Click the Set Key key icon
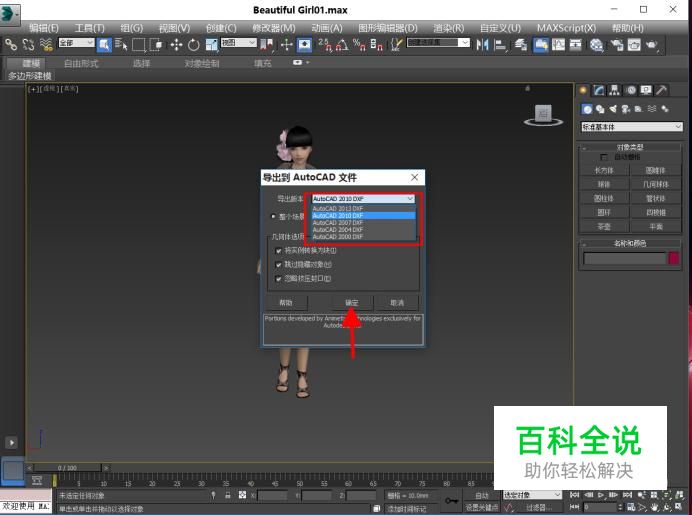Screen dimensions: 692x515 point(451,500)
